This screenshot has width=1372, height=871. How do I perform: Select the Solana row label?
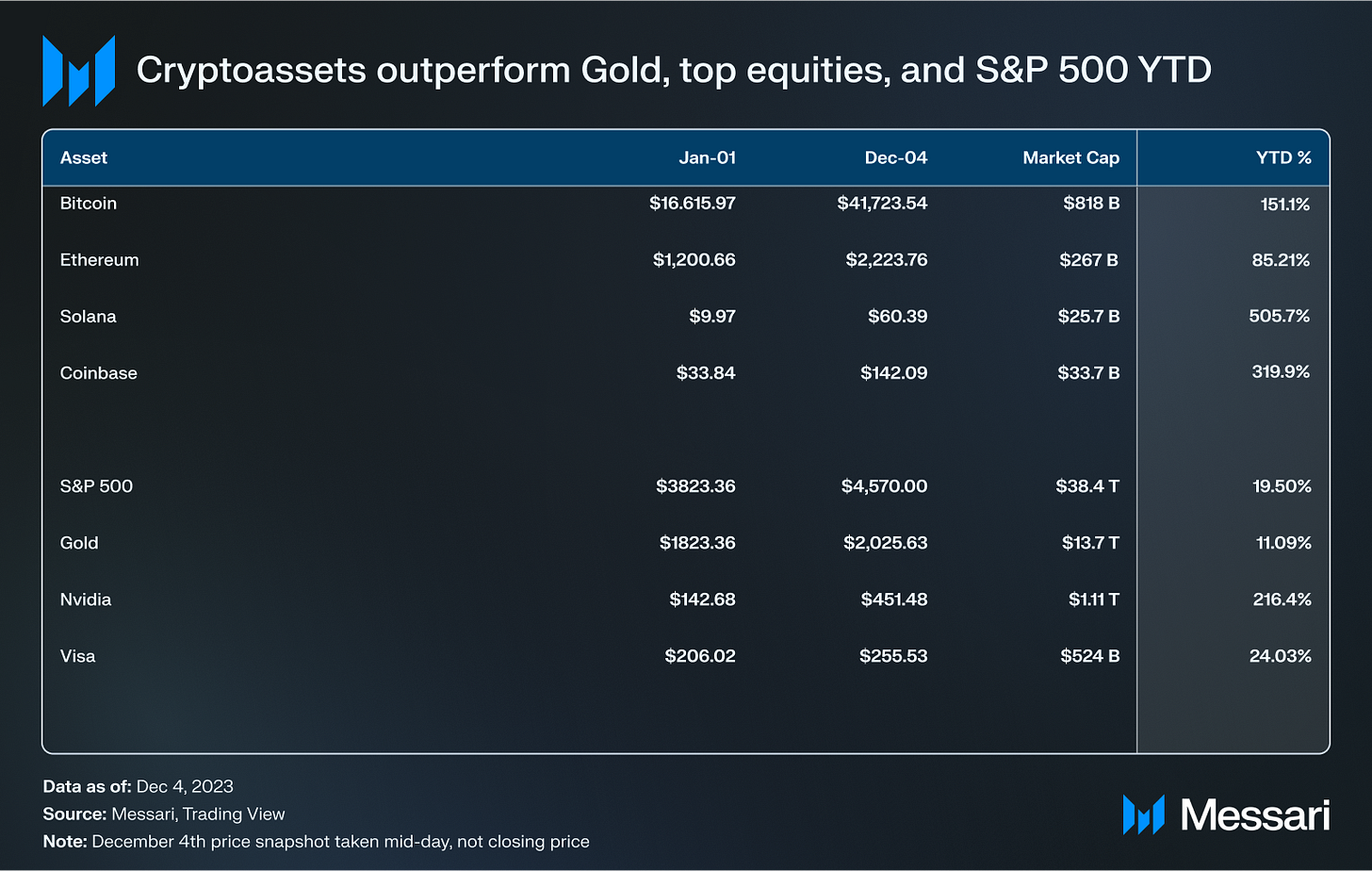(89, 317)
